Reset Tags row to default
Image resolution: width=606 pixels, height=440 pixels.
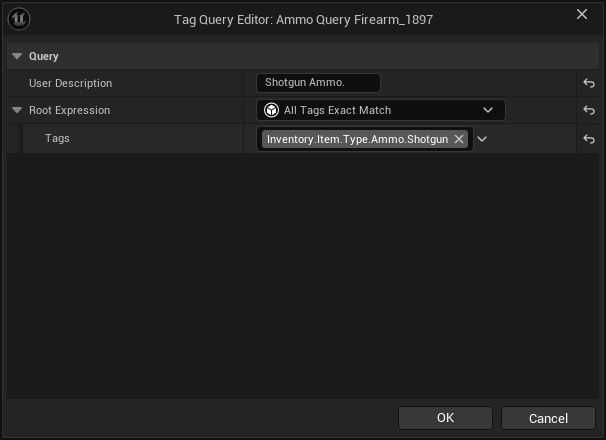pyautogui.click(x=589, y=139)
